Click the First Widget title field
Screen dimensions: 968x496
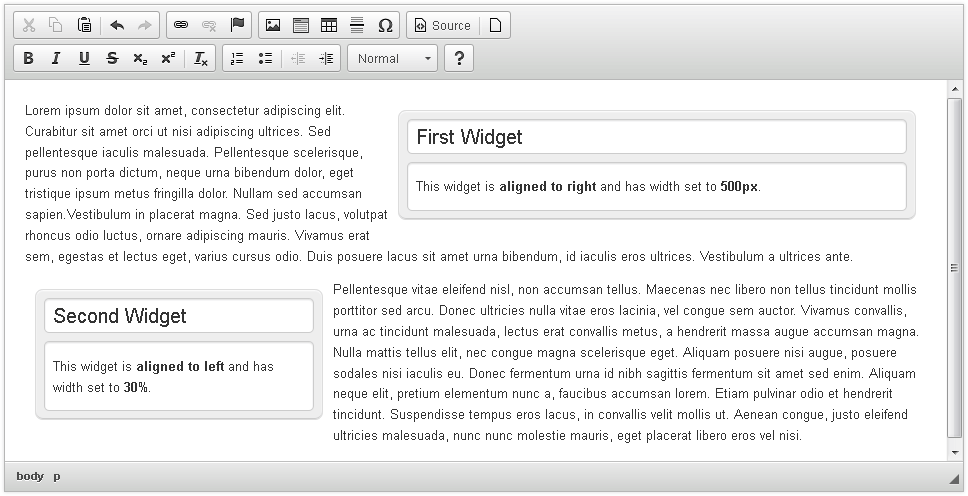click(x=657, y=137)
